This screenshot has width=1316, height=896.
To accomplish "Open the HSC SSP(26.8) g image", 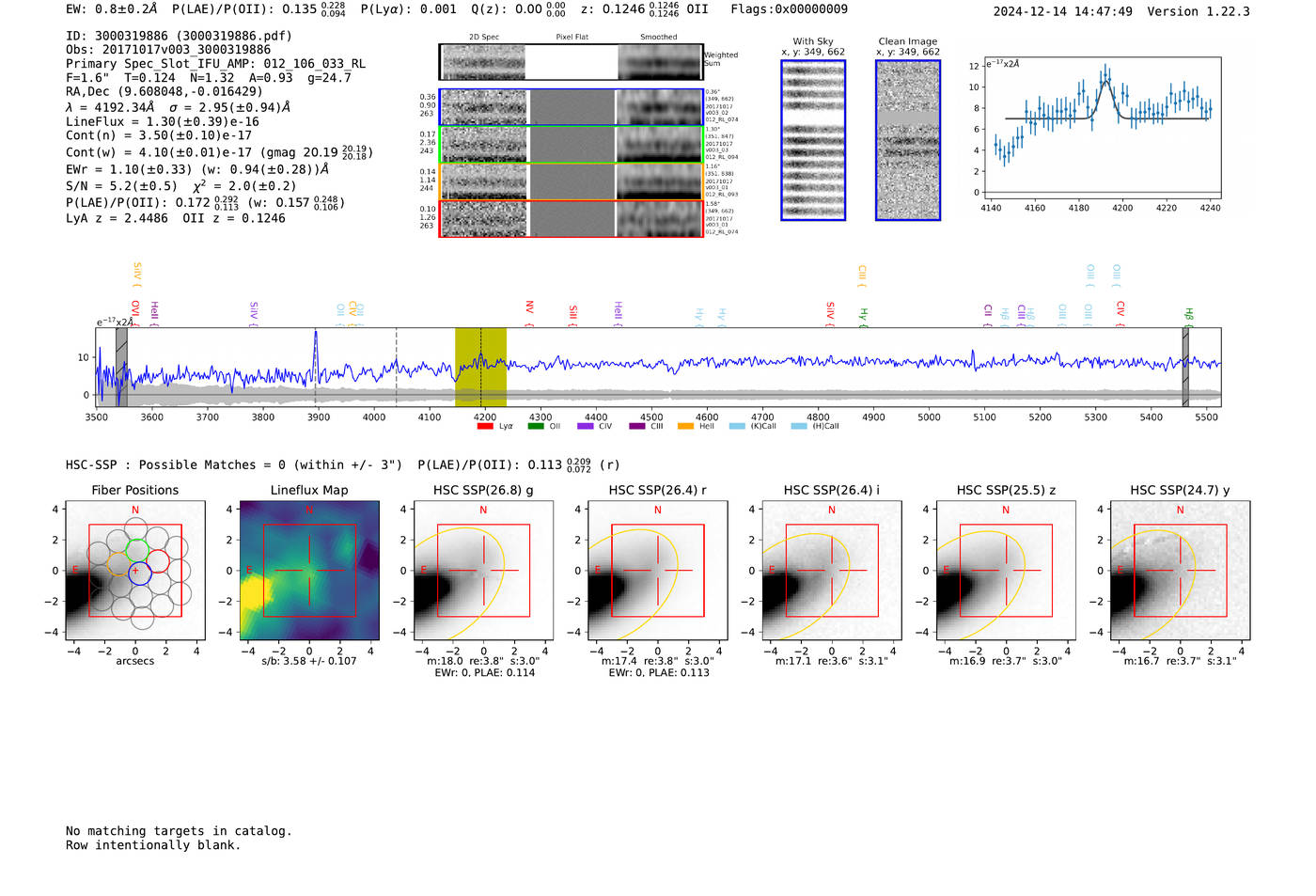I will (x=483, y=570).
